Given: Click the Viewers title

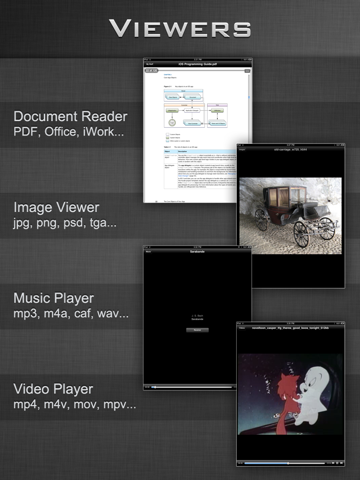Looking at the screenshot, I should (180, 29).
